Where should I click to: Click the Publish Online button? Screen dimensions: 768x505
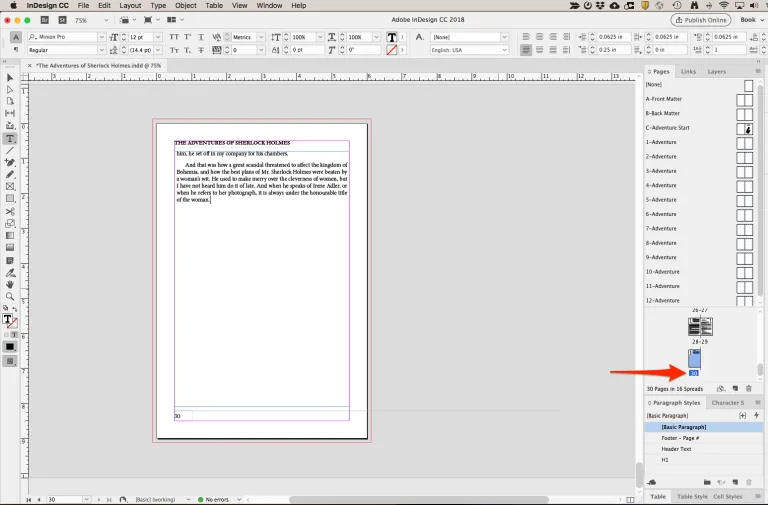[x=701, y=20]
